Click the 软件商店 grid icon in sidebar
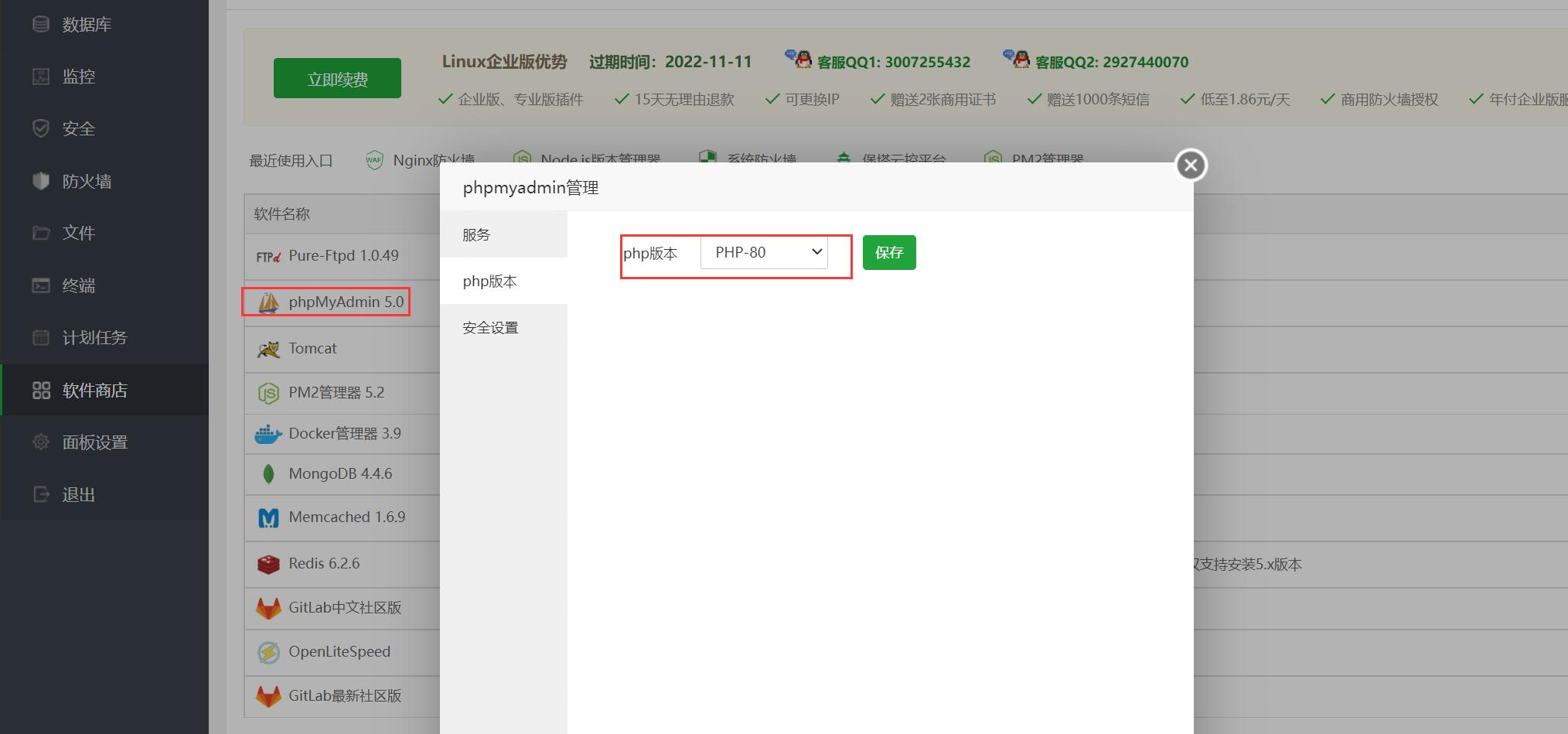 (x=41, y=390)
